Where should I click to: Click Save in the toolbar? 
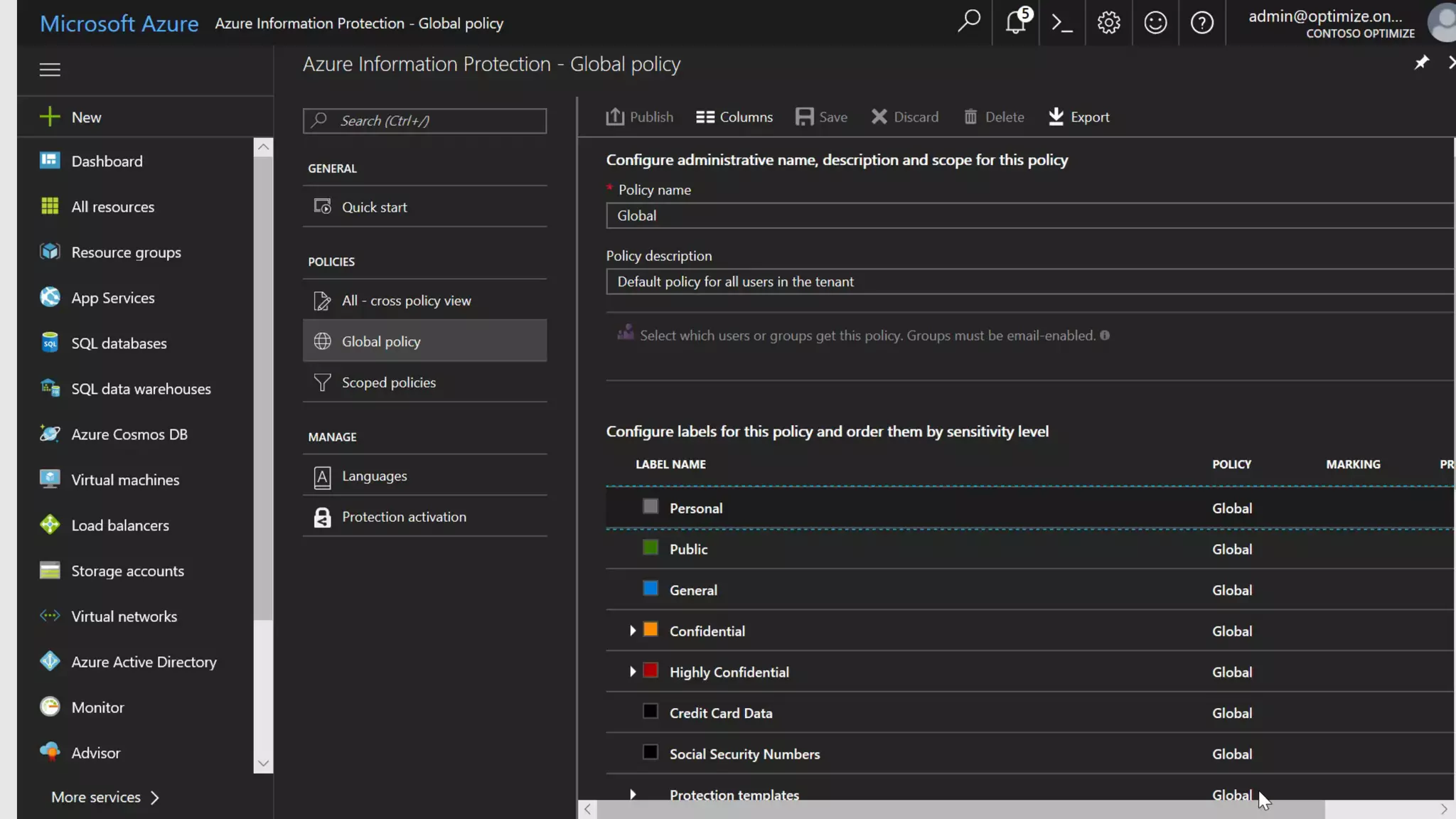pyautogui.click(x=821, y=117)
